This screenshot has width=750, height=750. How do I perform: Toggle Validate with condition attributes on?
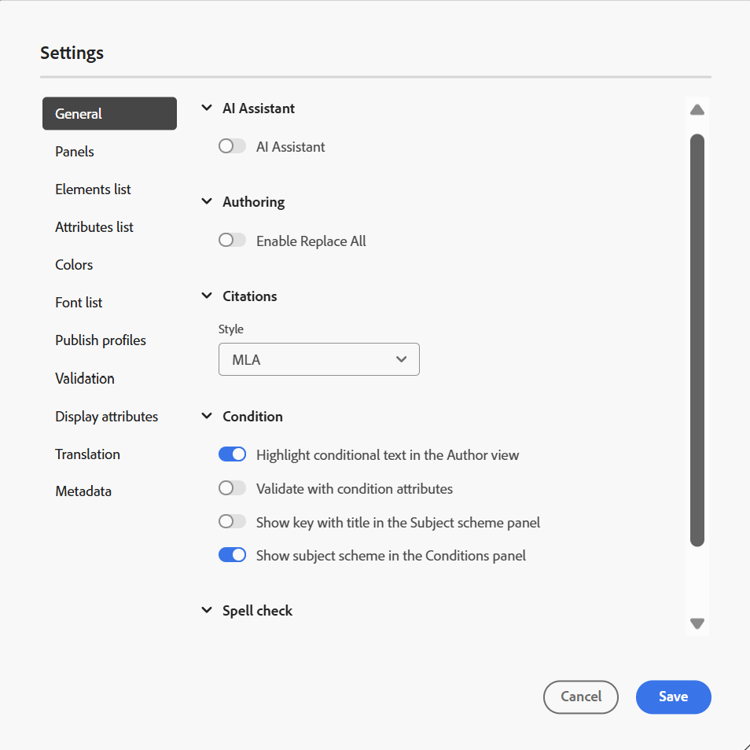pyautogui.click(x=232, y=488)
